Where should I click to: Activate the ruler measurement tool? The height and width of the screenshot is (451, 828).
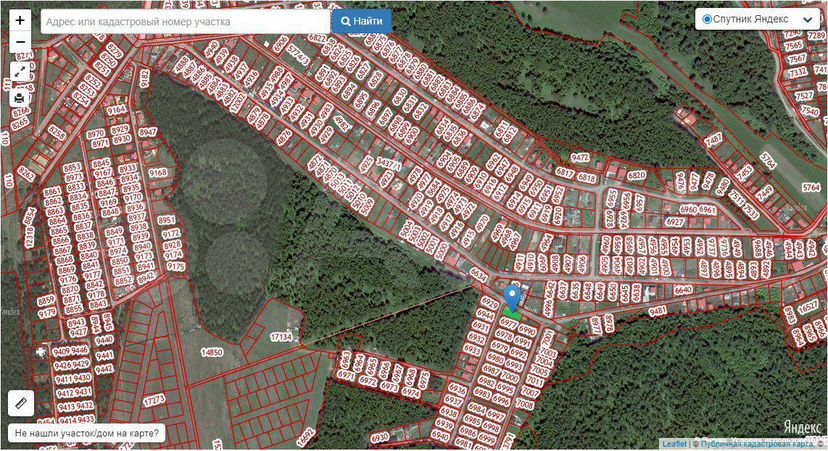(x=20, y=402)
